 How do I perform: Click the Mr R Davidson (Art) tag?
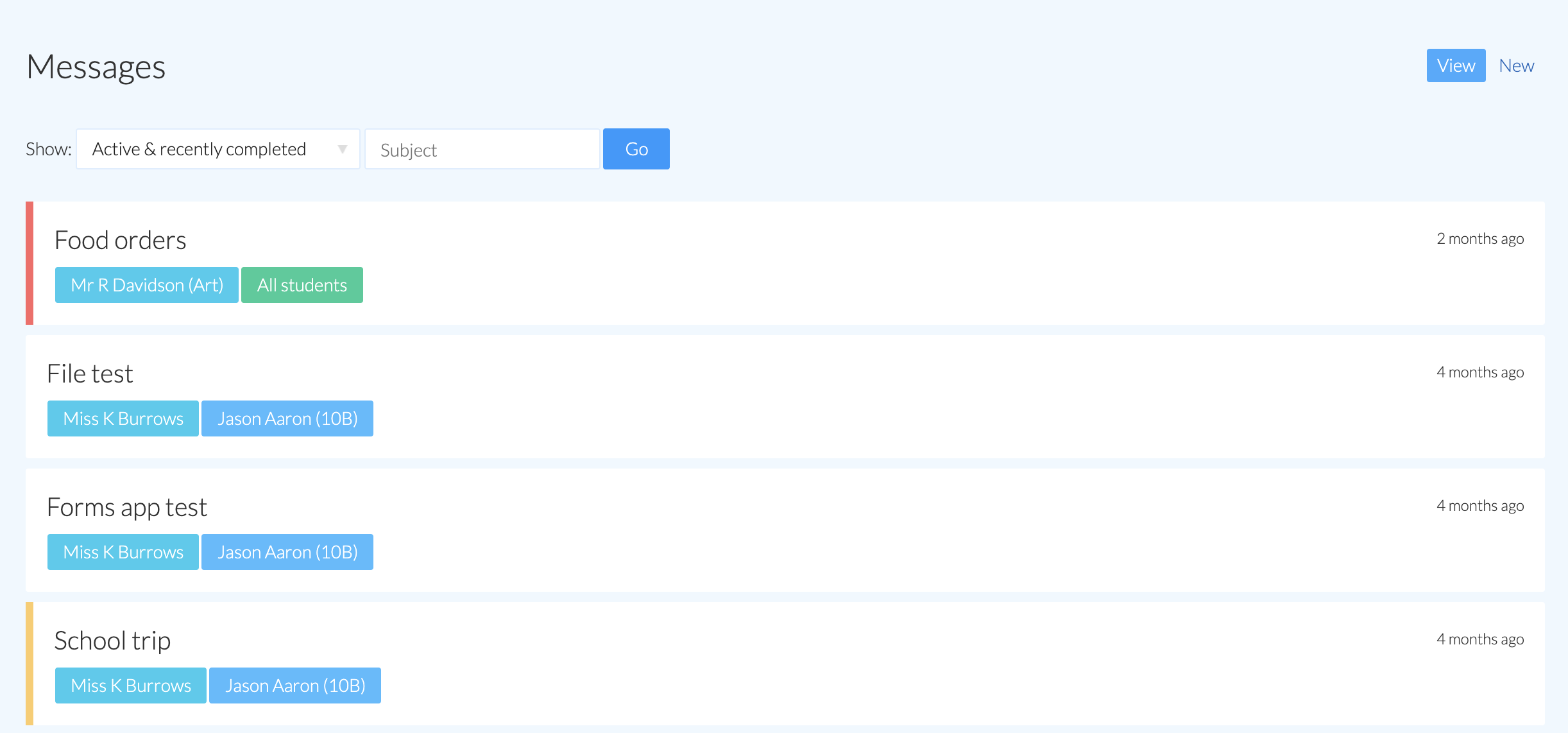click(147, 285)
